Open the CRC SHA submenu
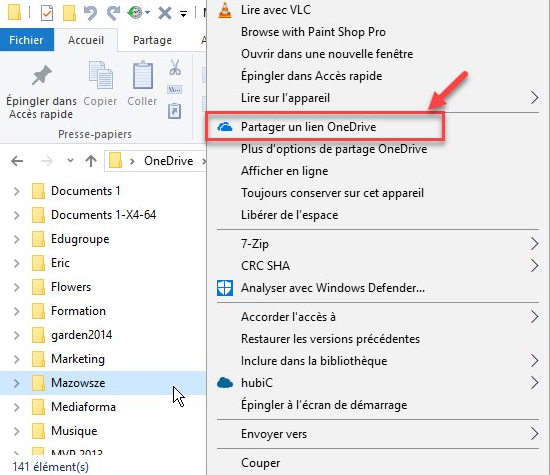 tap(378, 266)
